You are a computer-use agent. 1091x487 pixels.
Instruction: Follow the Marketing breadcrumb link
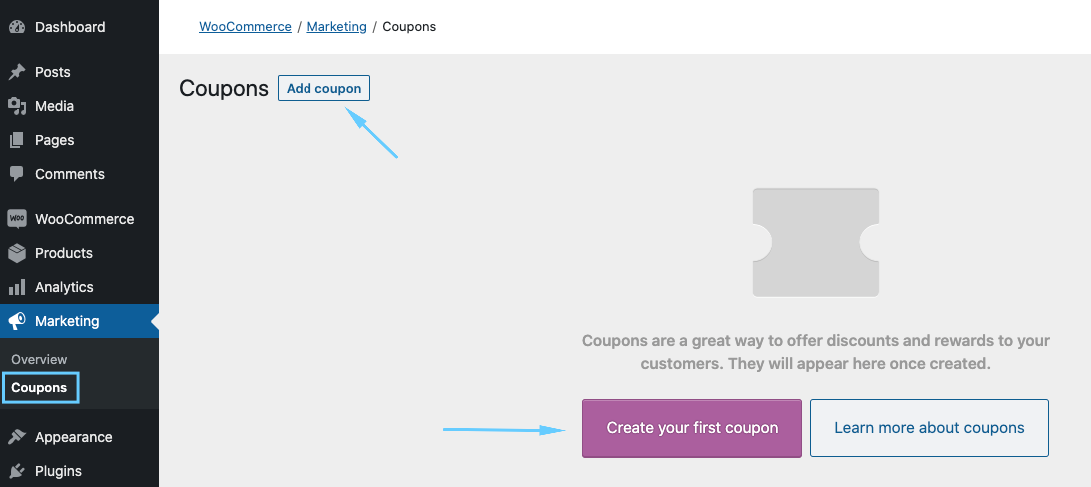(336, 27)
